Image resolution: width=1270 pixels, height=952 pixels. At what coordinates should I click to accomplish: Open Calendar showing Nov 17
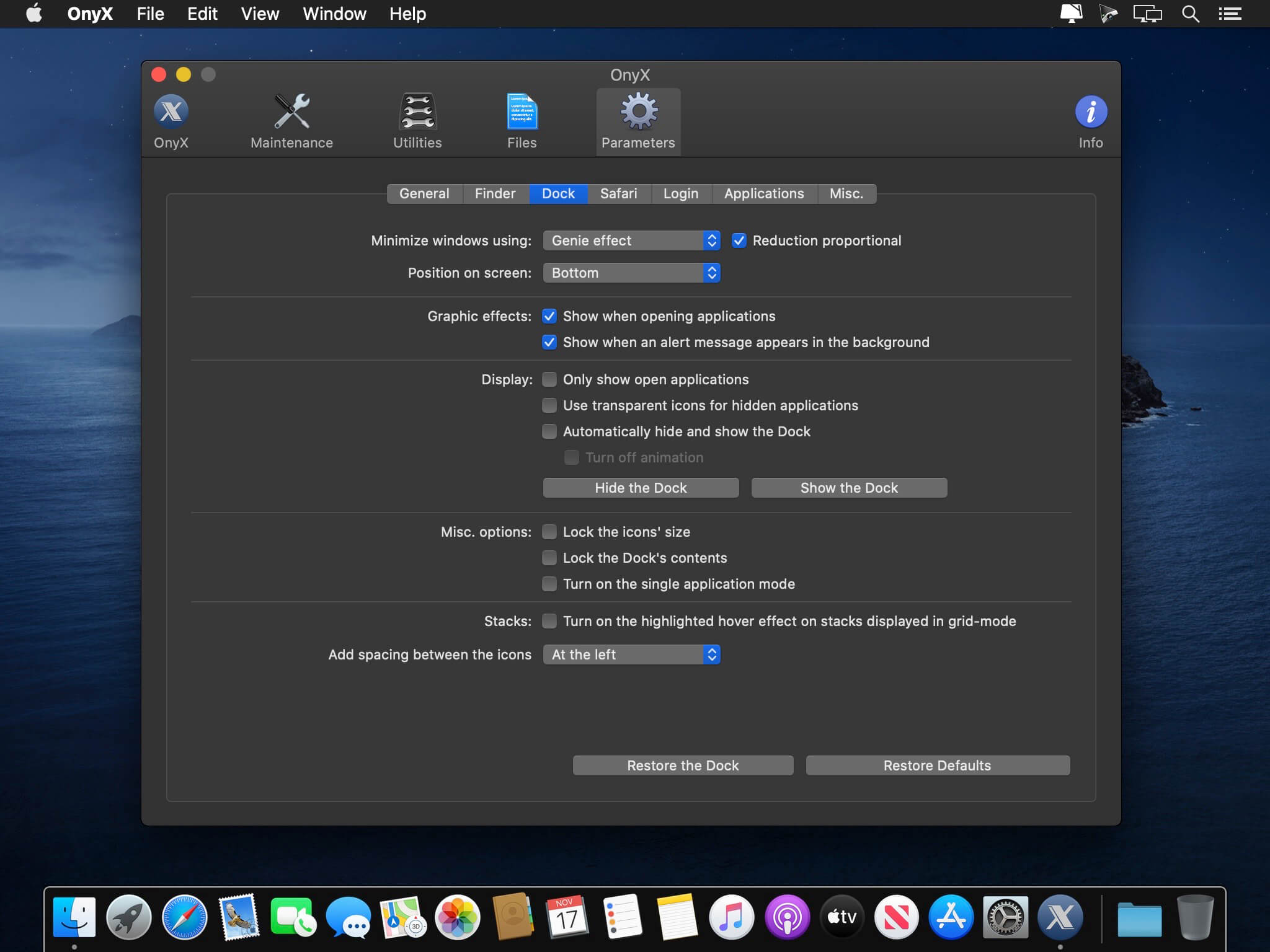point(567,917)
